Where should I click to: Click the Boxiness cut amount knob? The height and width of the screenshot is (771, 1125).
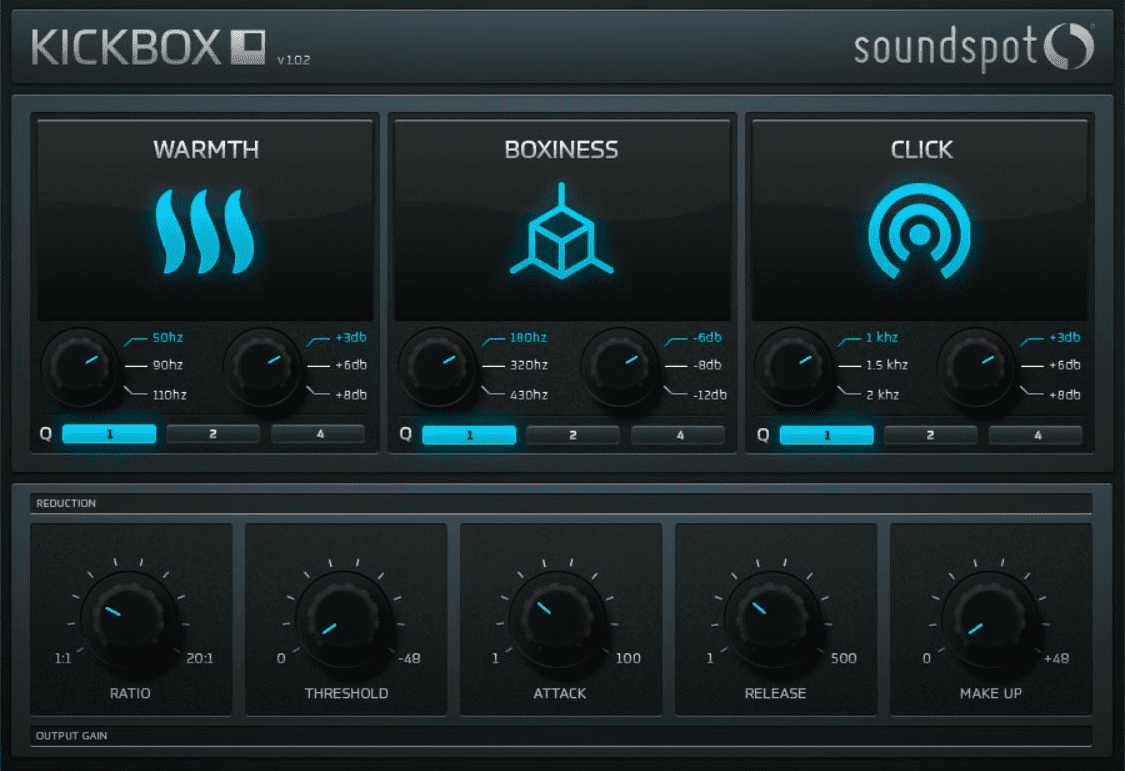point(620,367)
